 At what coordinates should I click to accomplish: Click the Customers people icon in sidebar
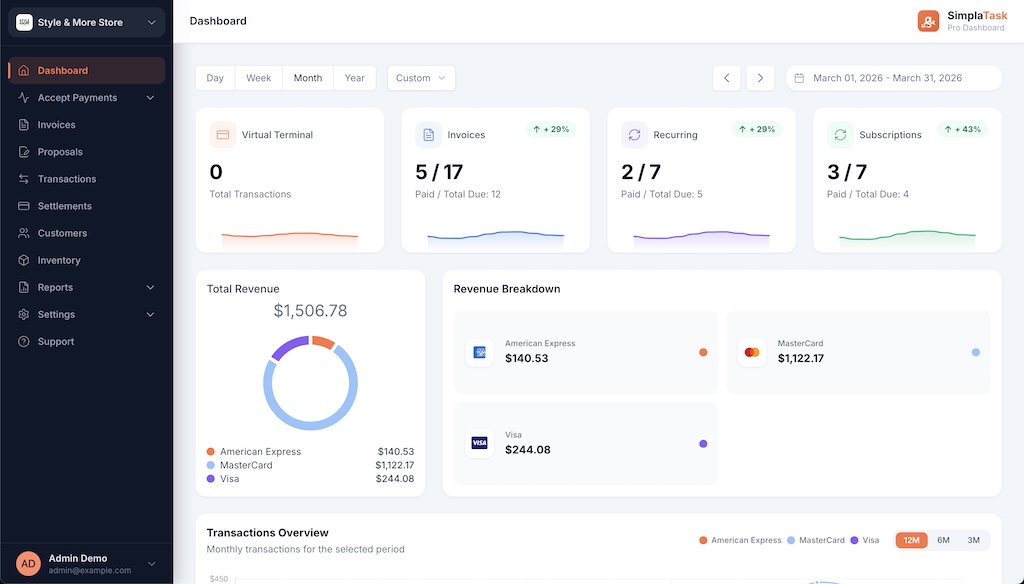(24, 233)
